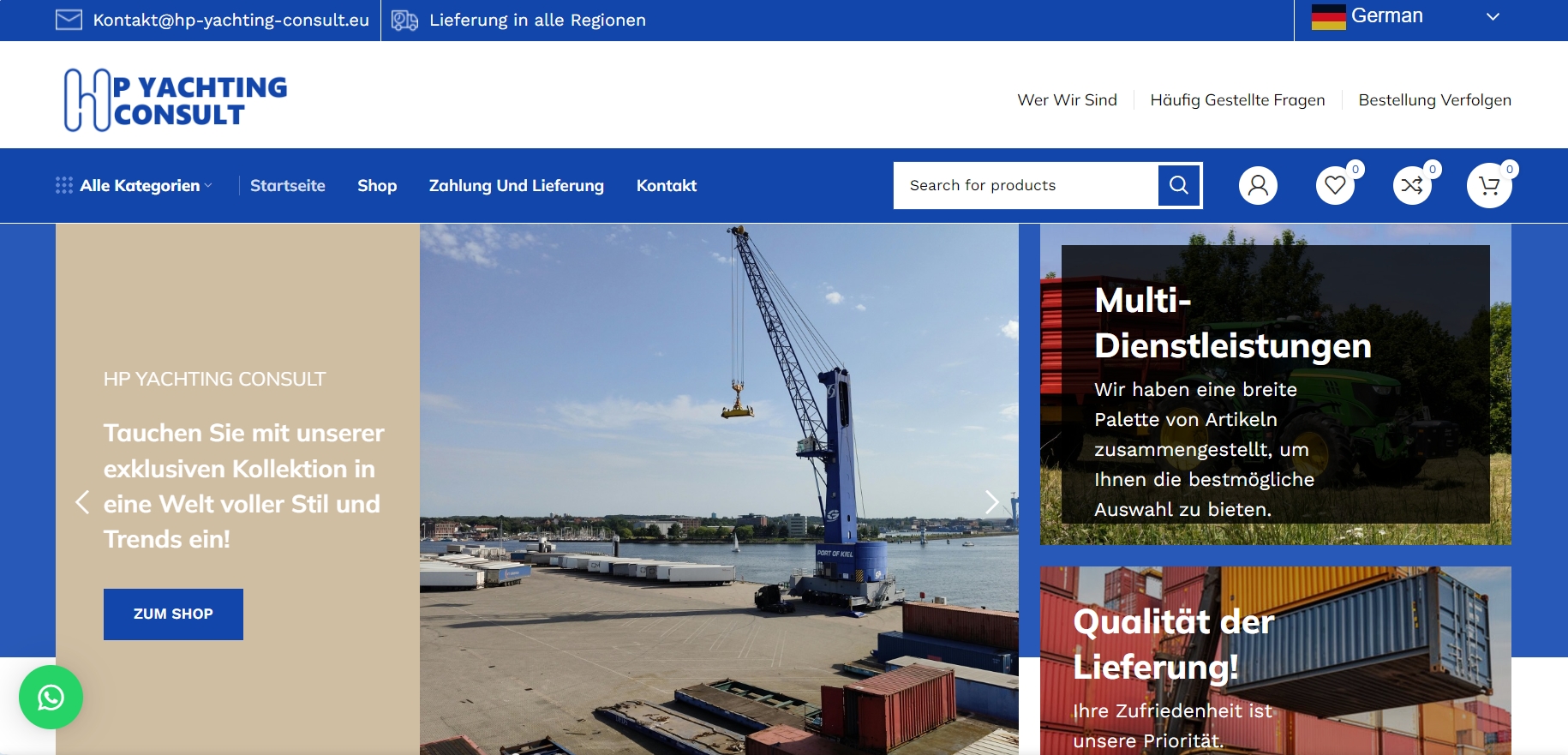This screenshot has height=755, width=1568.
Task: Click the delivery truck icon
Action: pos(404,20)
